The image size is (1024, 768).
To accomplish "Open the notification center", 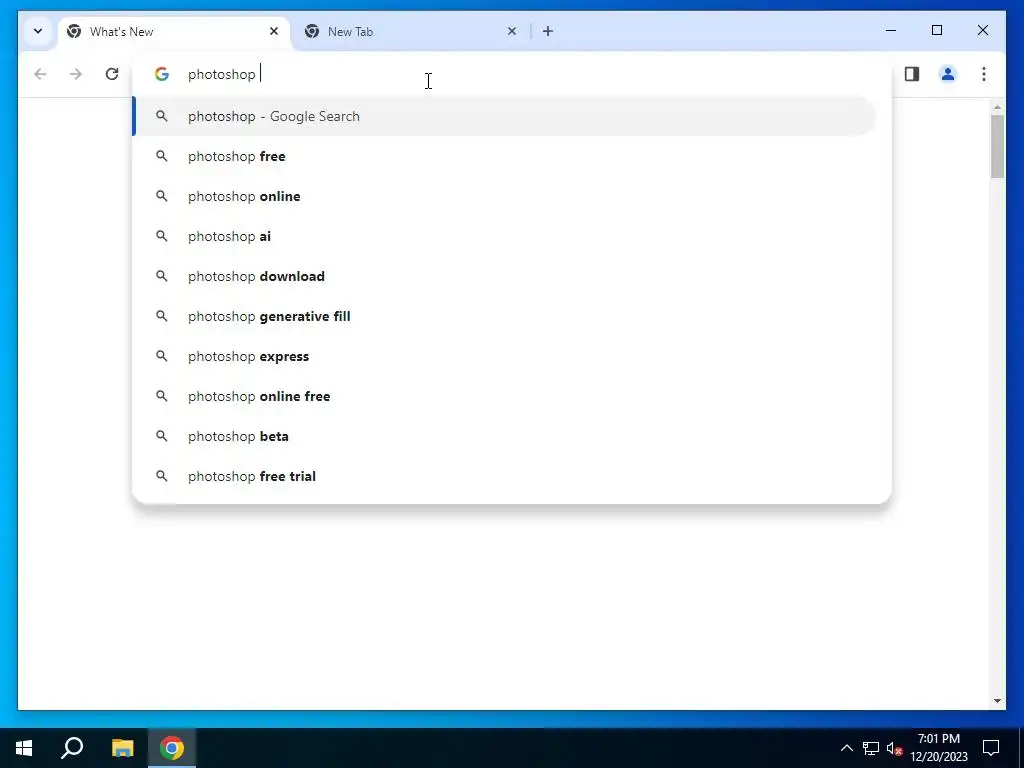I will pyautogui.click(x=991, y=748).
